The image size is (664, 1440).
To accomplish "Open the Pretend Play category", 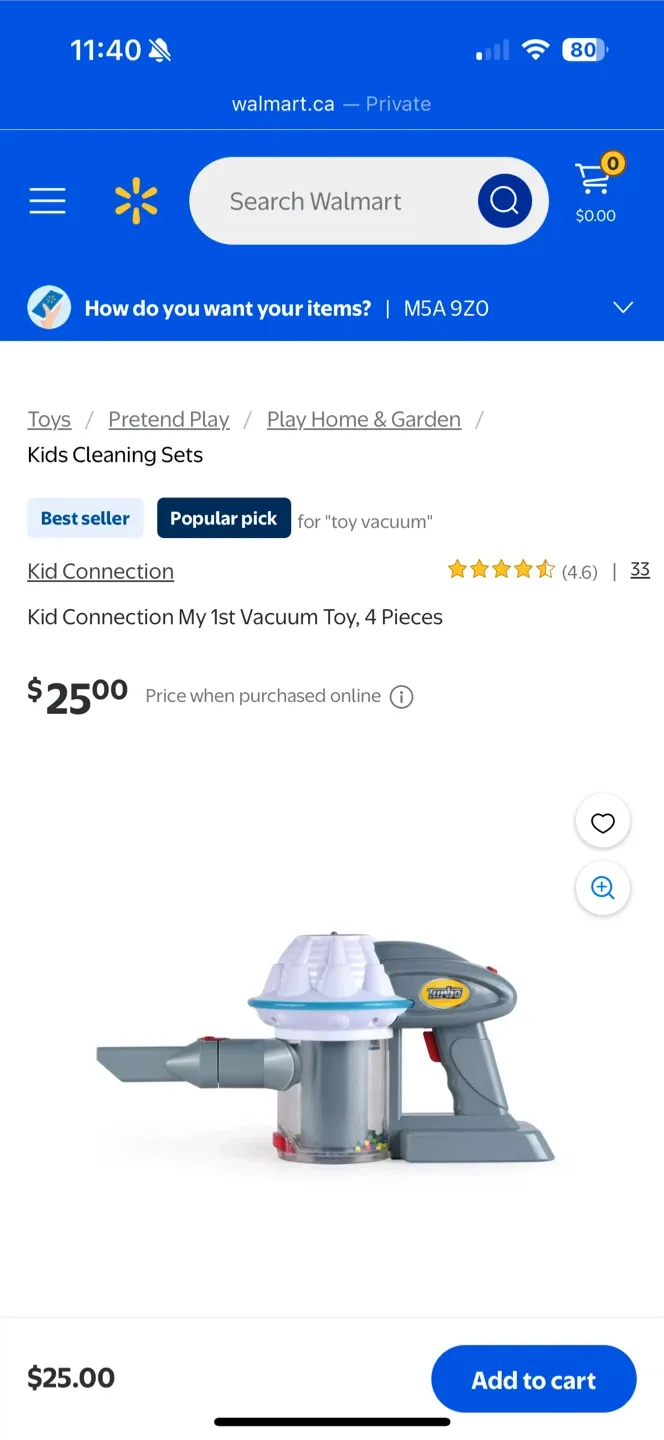I will point(168,419).
